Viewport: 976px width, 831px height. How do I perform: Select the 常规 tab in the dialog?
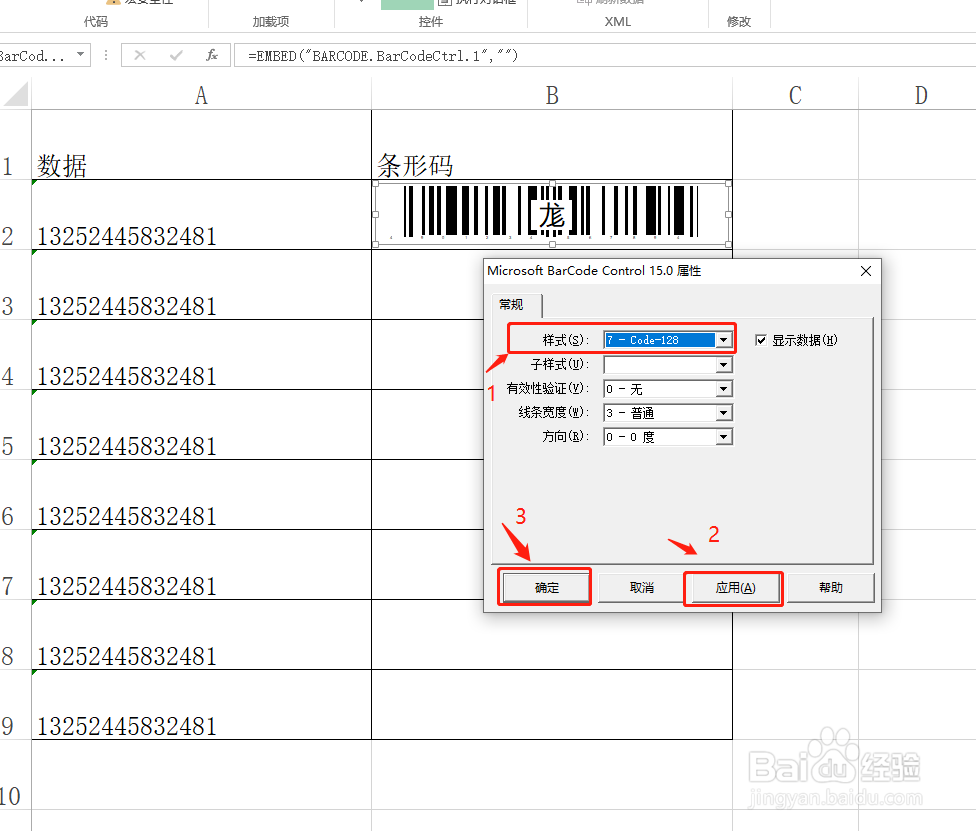pyautogui.click(x=512, y=304)
